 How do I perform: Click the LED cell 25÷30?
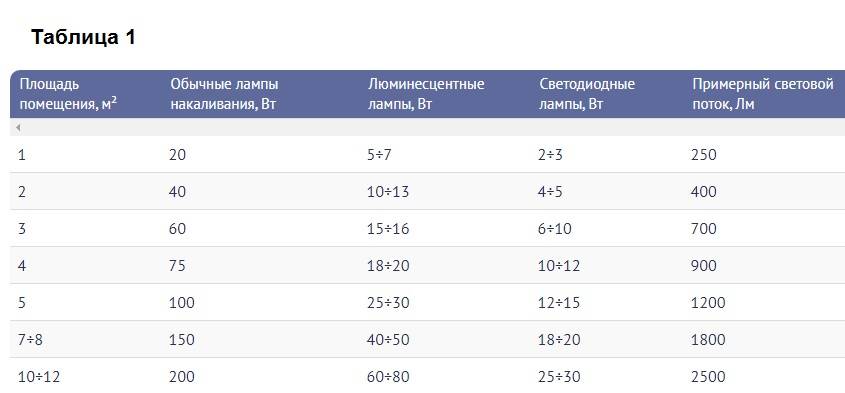pyautogui.click(x=559, y=377)
